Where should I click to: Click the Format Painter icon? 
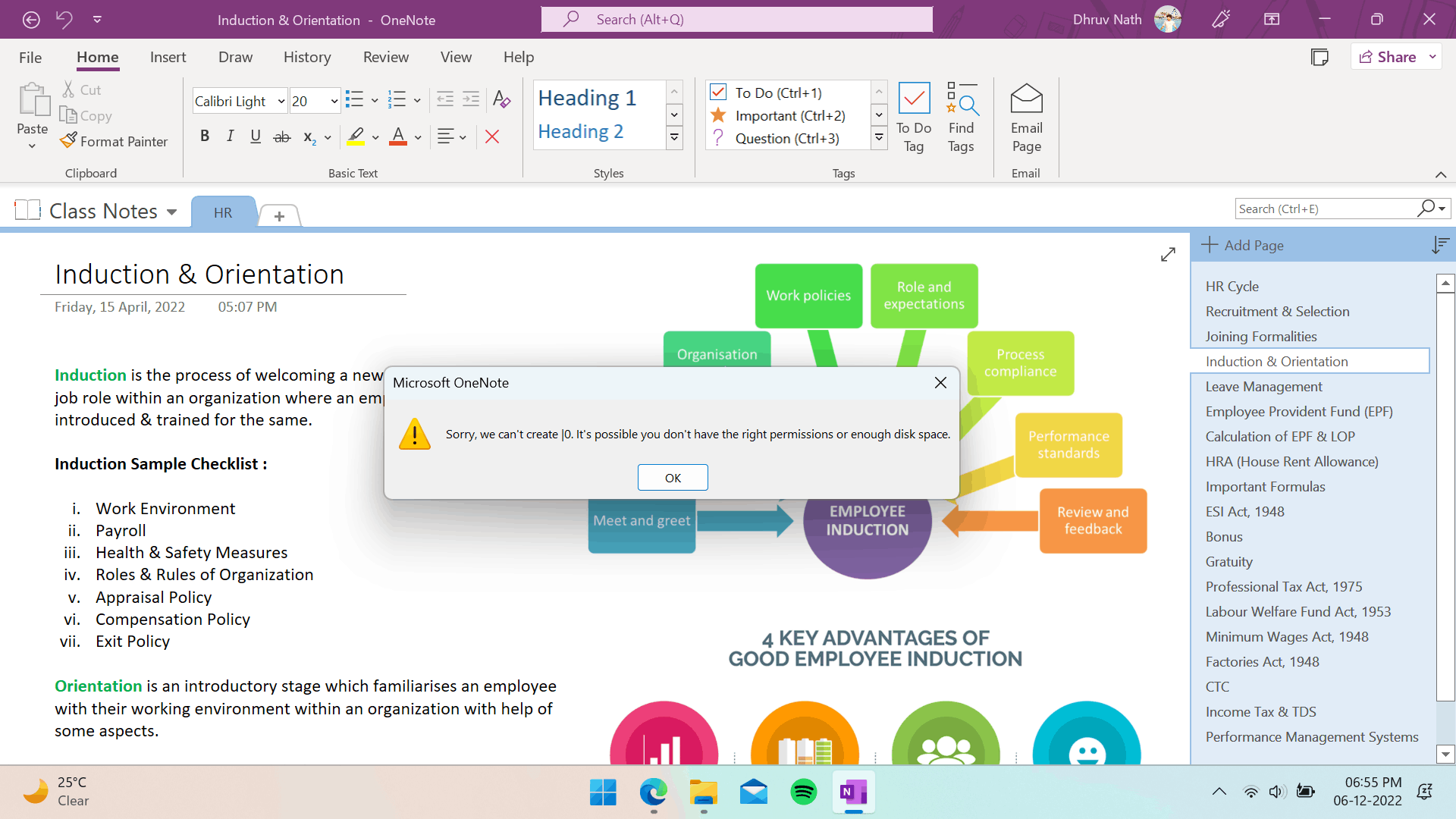tap(69, 141)
